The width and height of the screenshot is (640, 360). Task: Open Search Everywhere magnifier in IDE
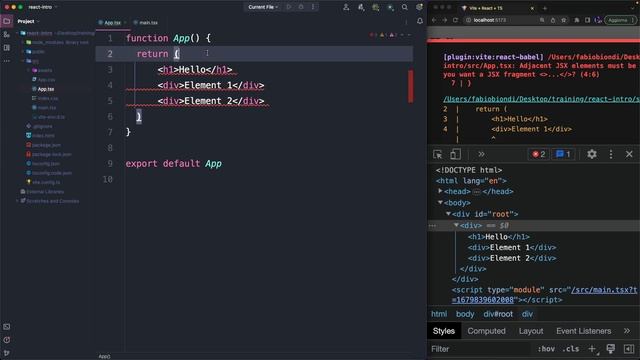click(404, 7)
